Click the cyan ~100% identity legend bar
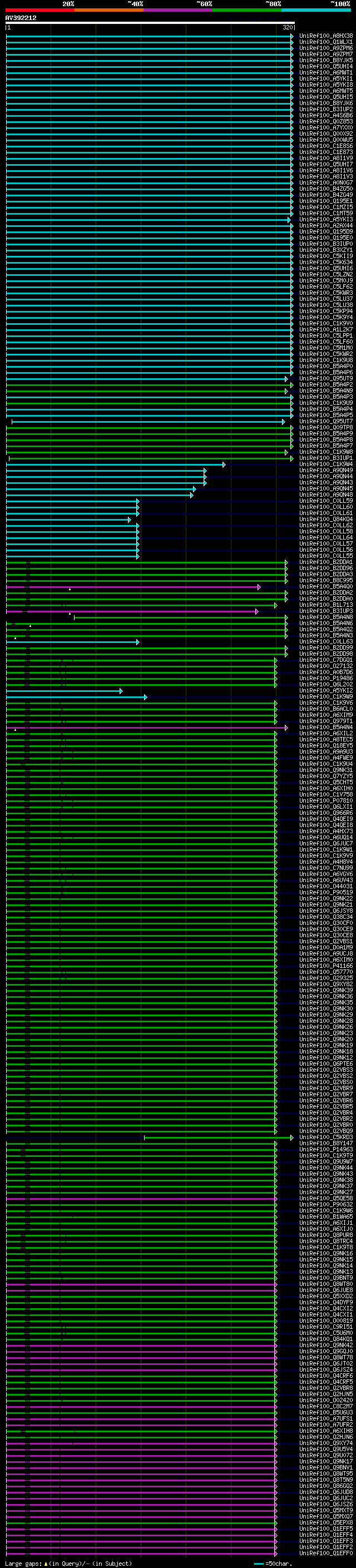 pos(316,10)
